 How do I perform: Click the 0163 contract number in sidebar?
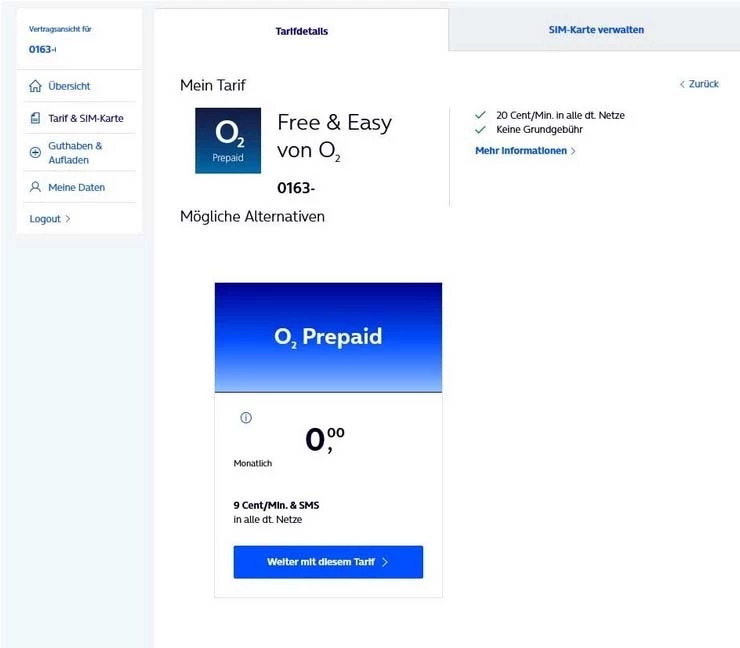[43, 49]
